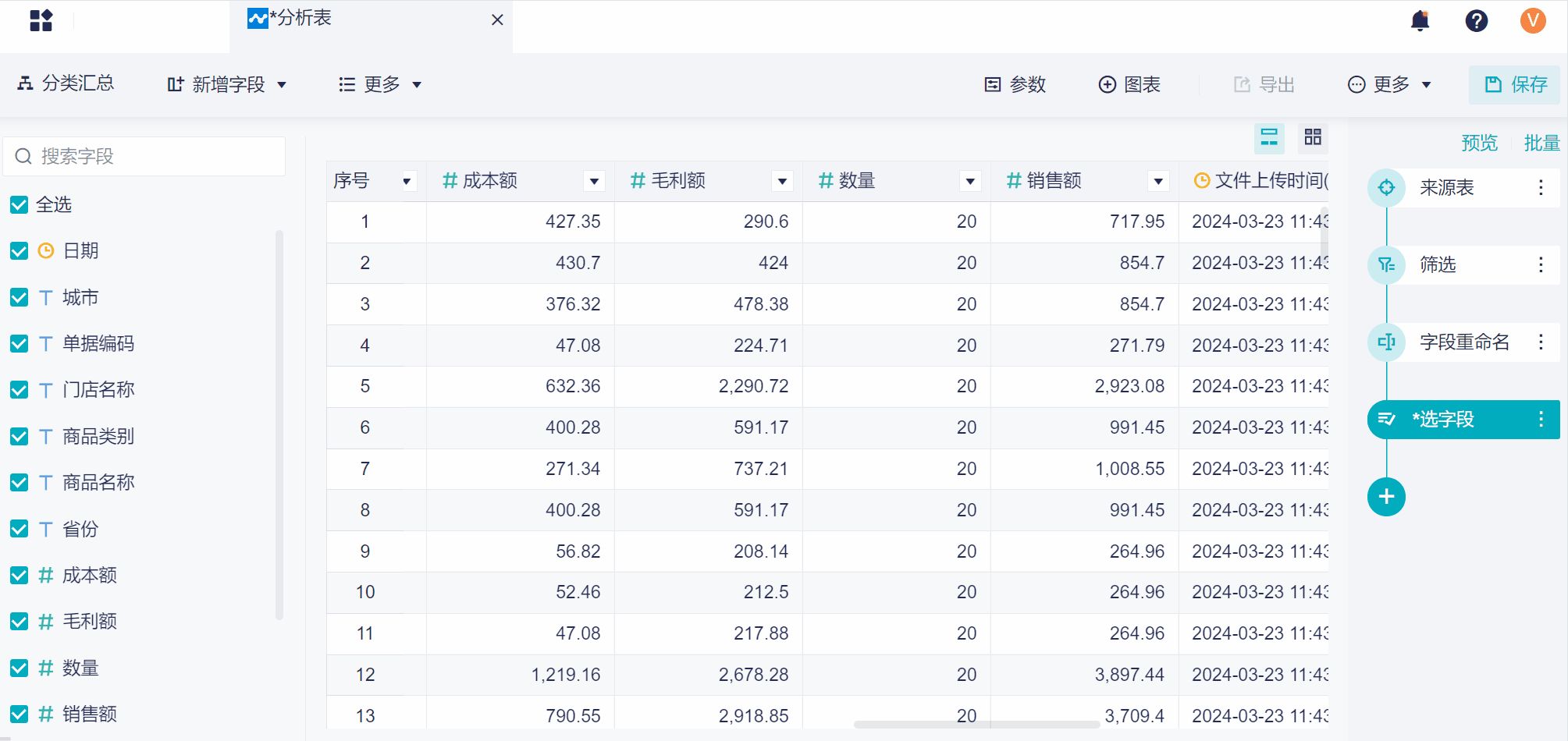Image resolution: width=1568 pixels, height=741 pixels.
Task: Switch to the grid layout view icon
Action: point(1313,137)
